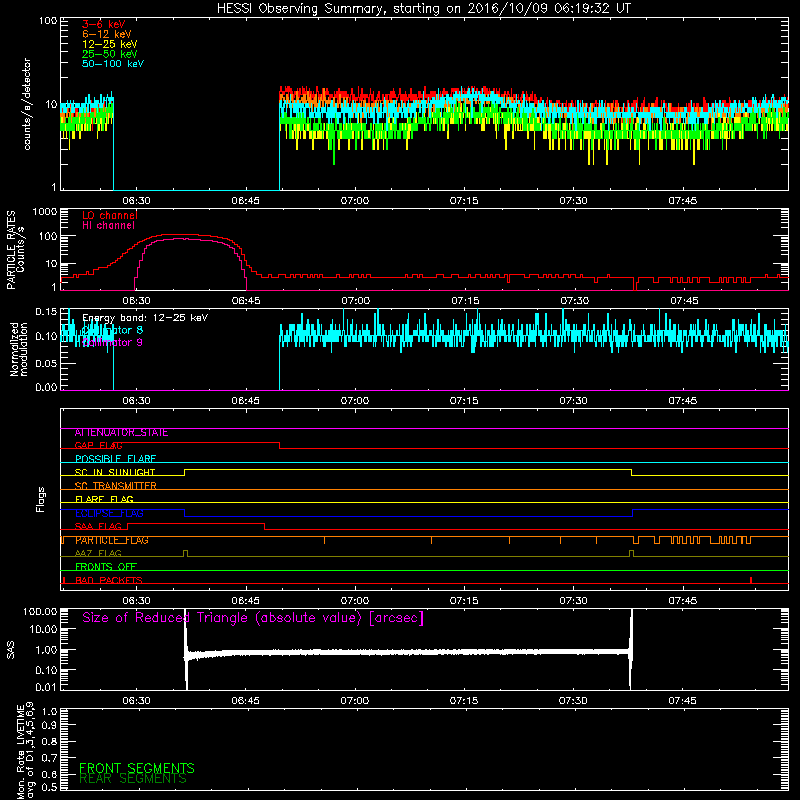
Task: Select the 6-12 keV legend label
Action: 107,34
